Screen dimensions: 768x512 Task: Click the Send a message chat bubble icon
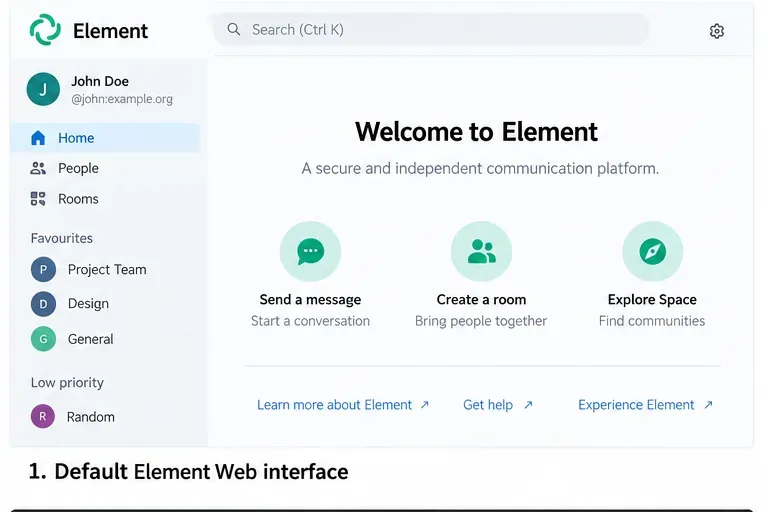click(x=311, y=251)
